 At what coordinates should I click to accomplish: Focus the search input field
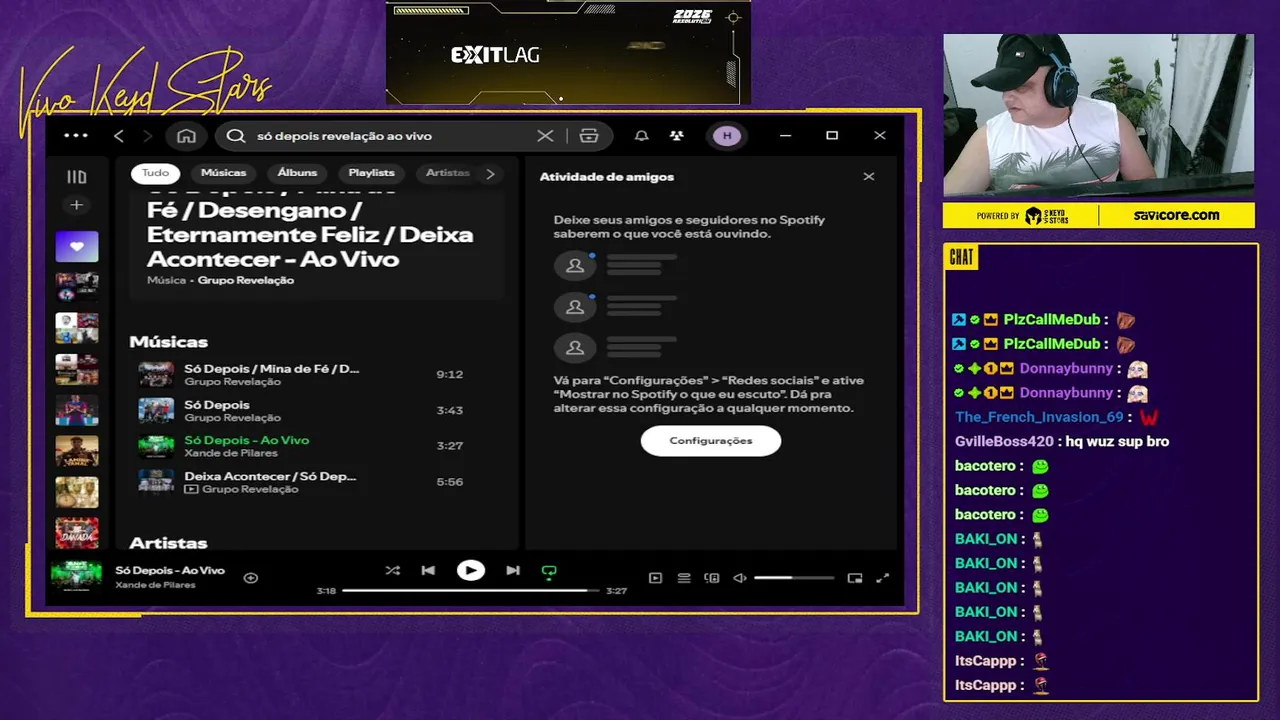[x=390, y=136]
